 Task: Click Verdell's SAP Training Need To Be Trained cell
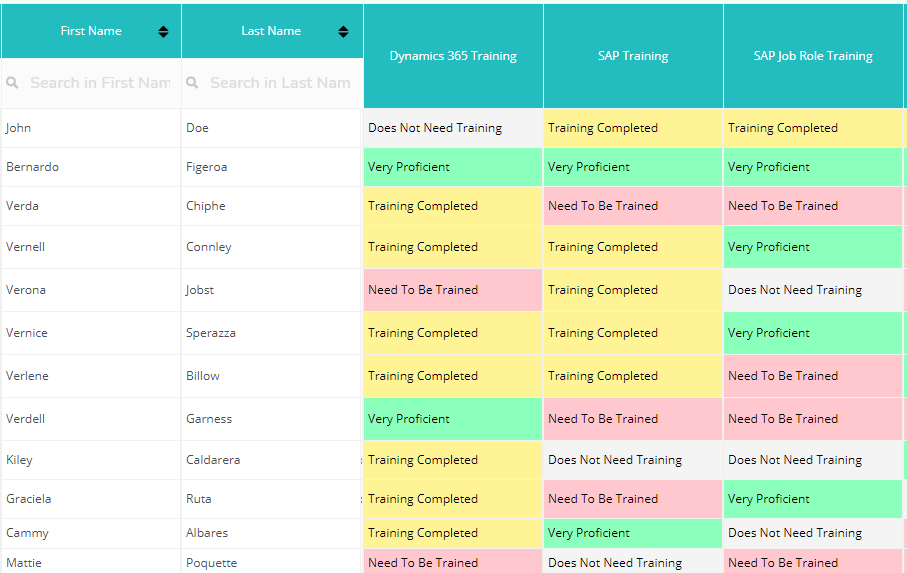633,419
